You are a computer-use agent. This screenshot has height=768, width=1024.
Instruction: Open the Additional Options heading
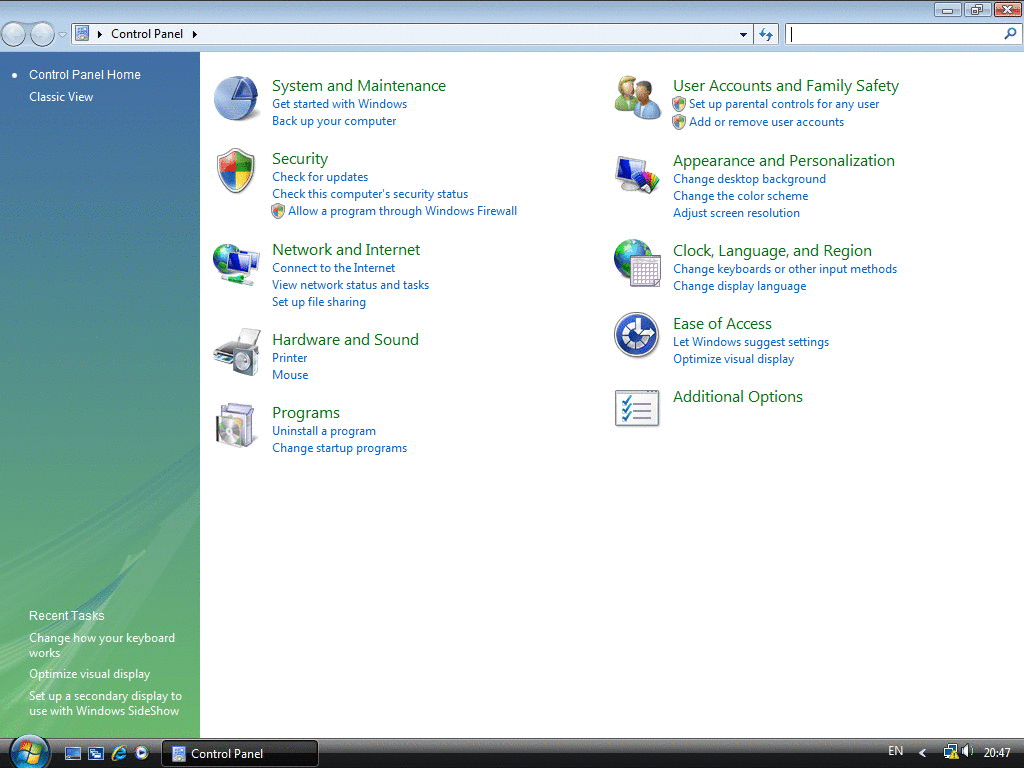click(x=737, y=397)
